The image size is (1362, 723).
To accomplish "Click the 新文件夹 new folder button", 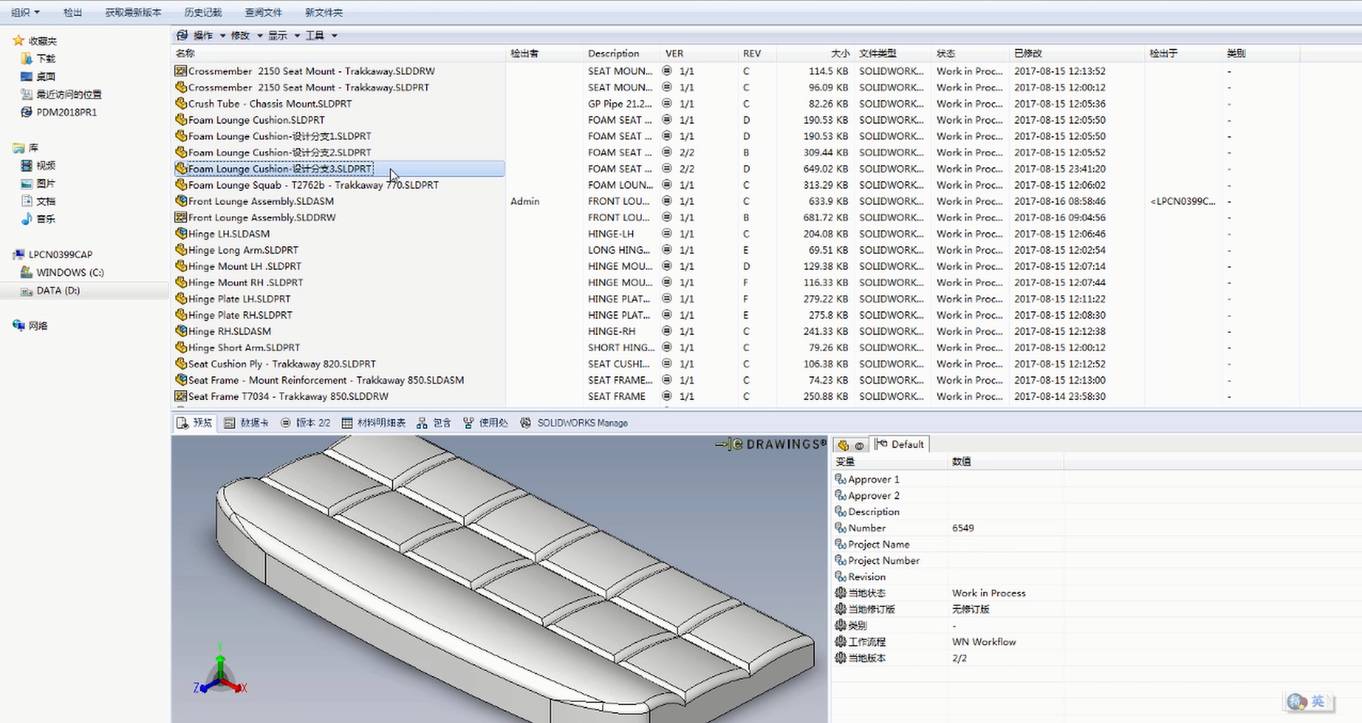I will click(324, 12).
